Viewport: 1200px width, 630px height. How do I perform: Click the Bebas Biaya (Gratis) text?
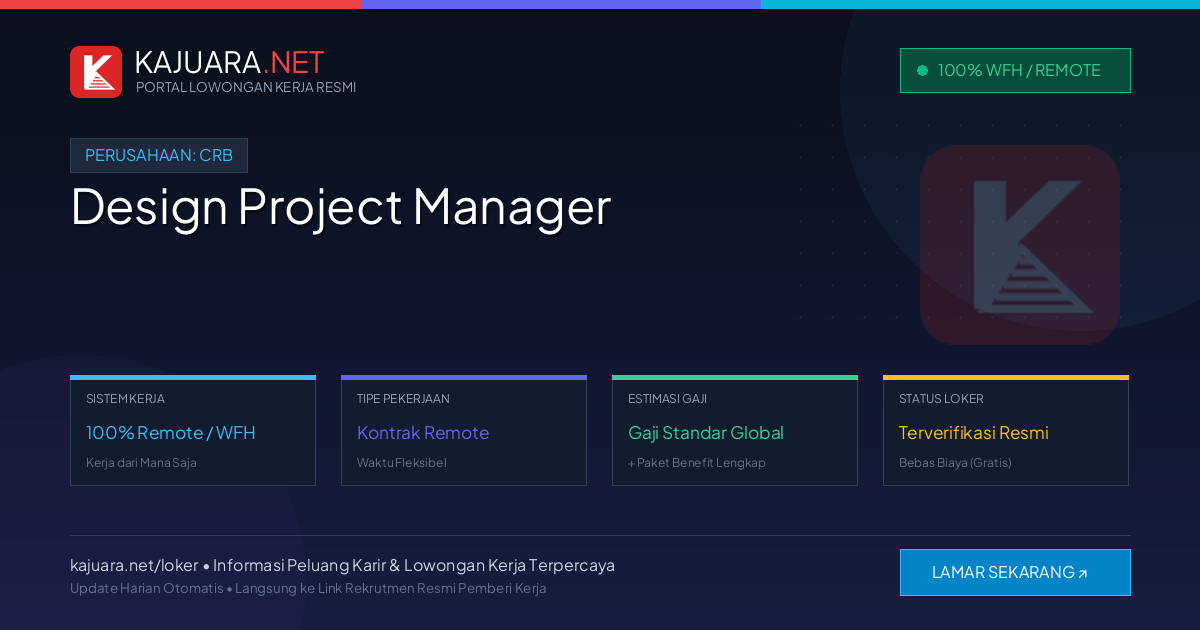pos(955,463)
